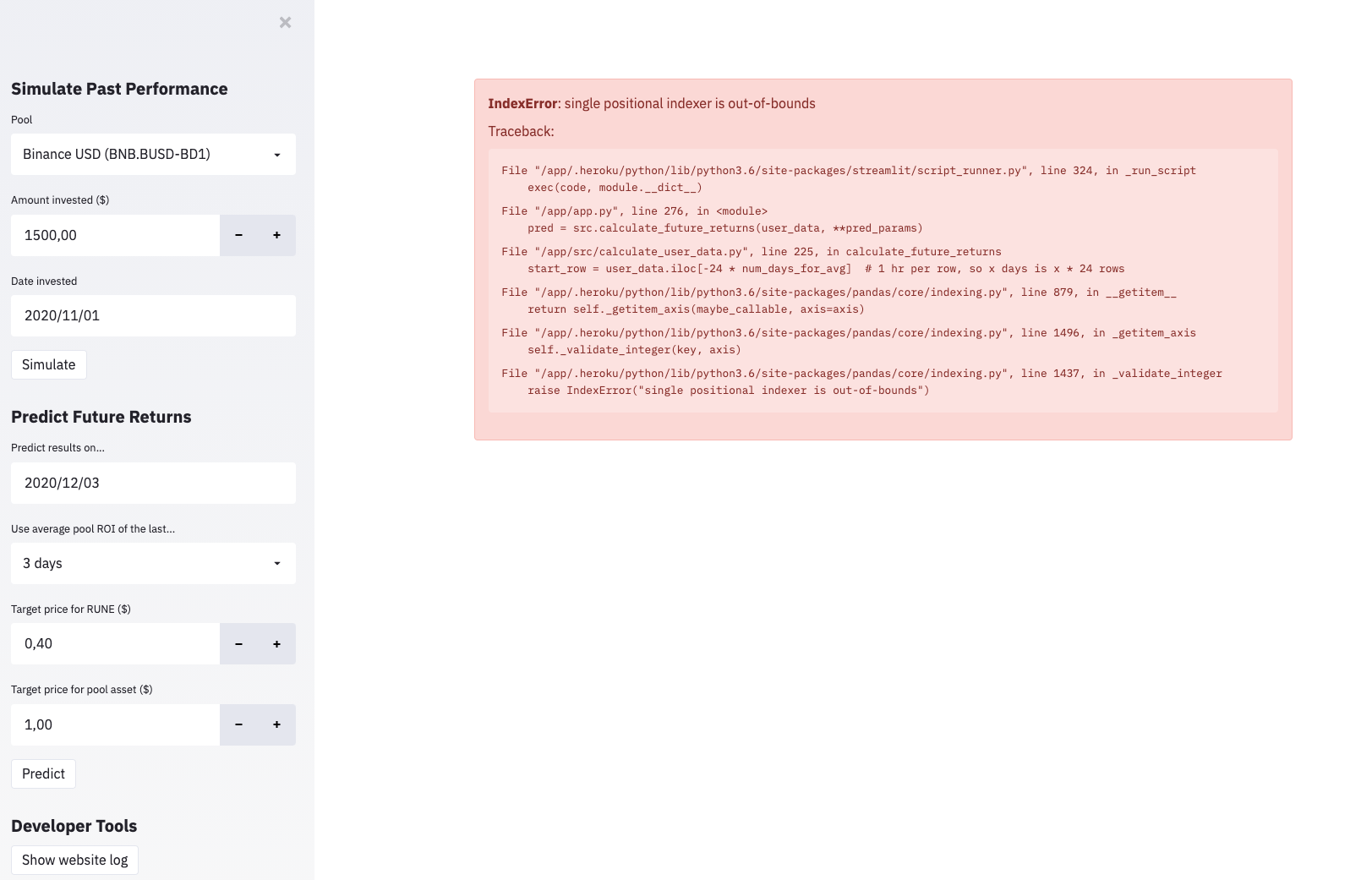Click the plus stepper for Amount invested
This screenshot has width=1372, height=880.
click(276, 235)
